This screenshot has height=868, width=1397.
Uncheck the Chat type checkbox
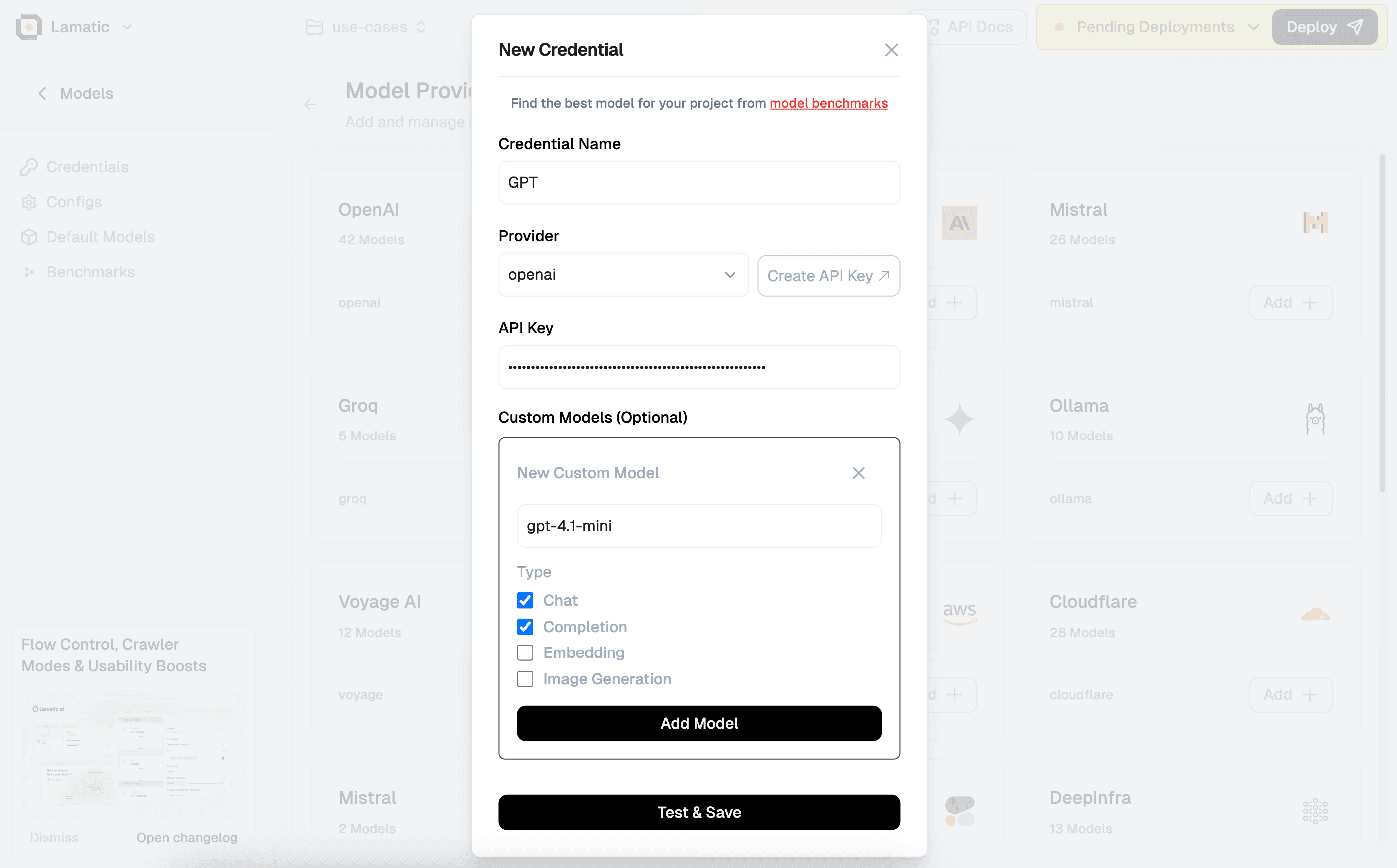[525, 601]
